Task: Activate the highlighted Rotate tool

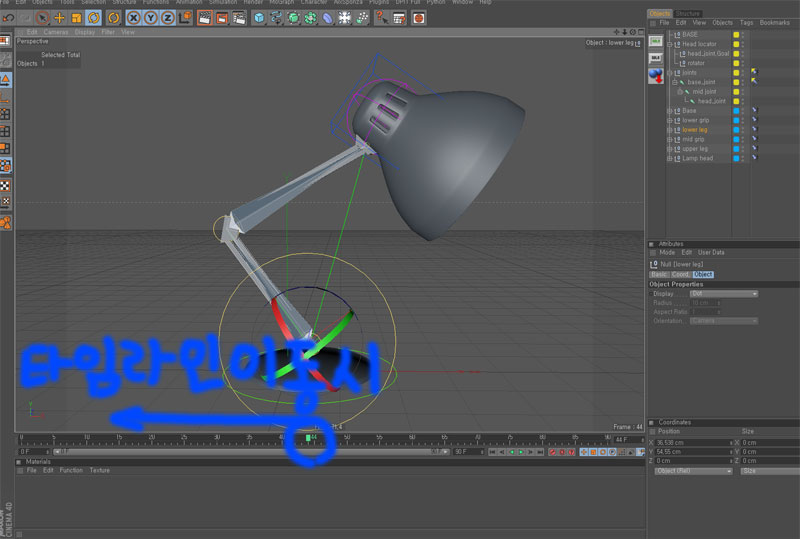Action: 93,18
